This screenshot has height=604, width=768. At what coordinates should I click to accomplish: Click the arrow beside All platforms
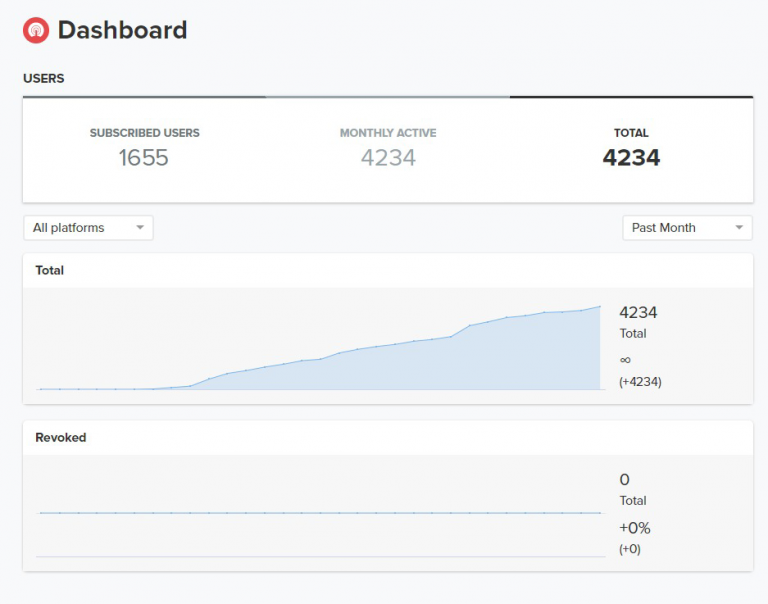pos(140,228)
